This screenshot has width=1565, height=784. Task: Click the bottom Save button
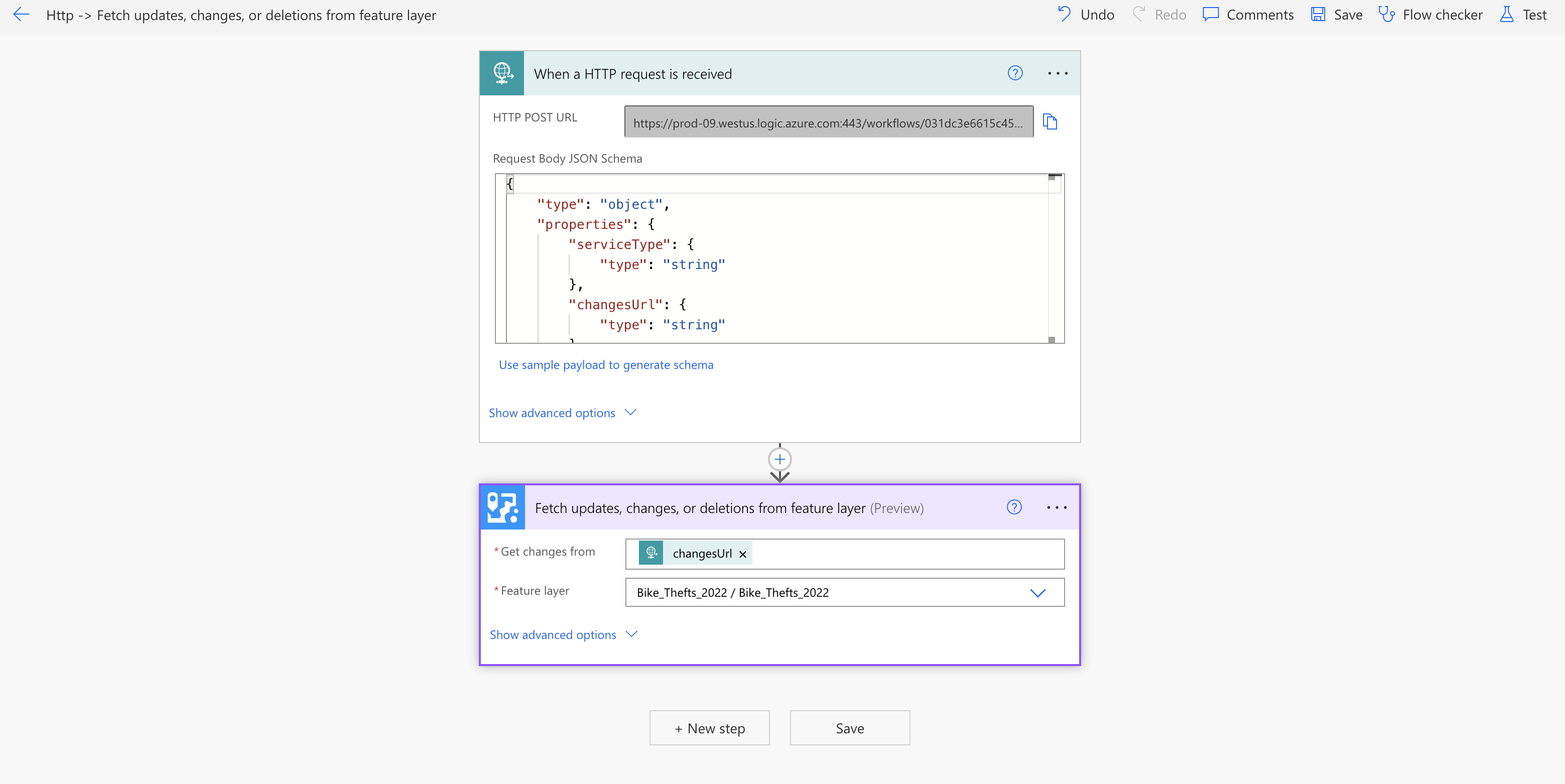(x=849, y=728)
